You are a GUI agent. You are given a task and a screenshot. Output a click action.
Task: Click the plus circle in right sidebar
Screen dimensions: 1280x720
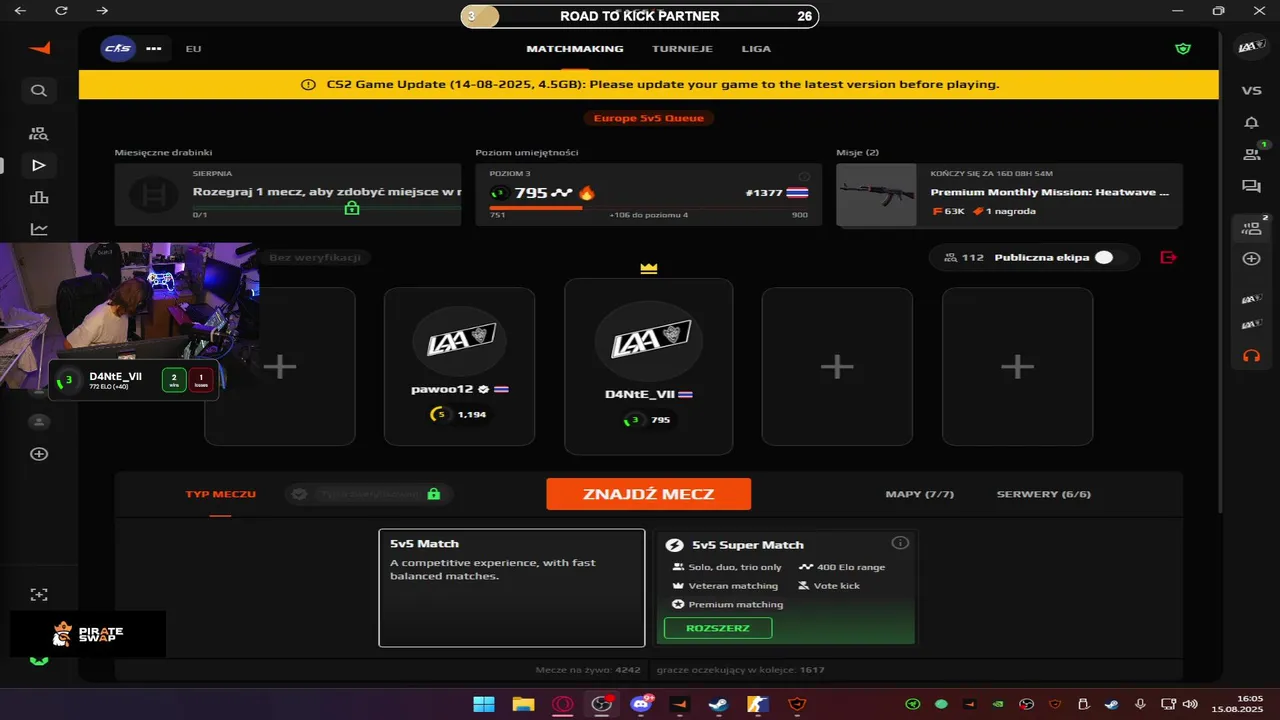pyautogui.click(x=1251, y=259)
